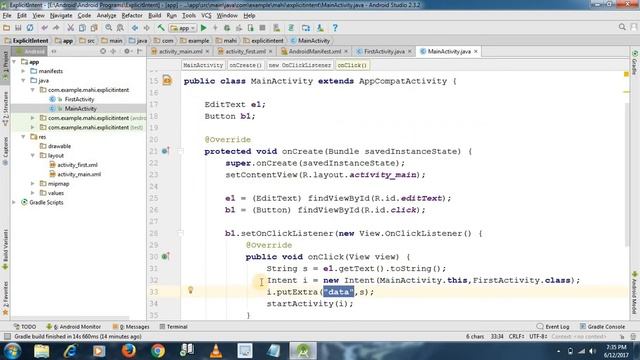Click the Open file toolbar icon

pos(7,28)
